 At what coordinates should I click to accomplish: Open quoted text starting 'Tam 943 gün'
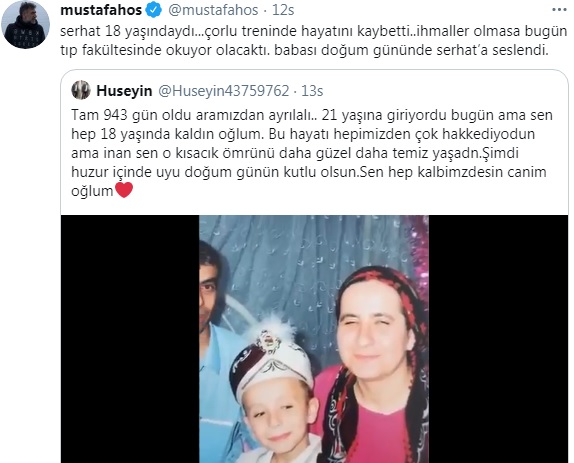click(312, 153)
